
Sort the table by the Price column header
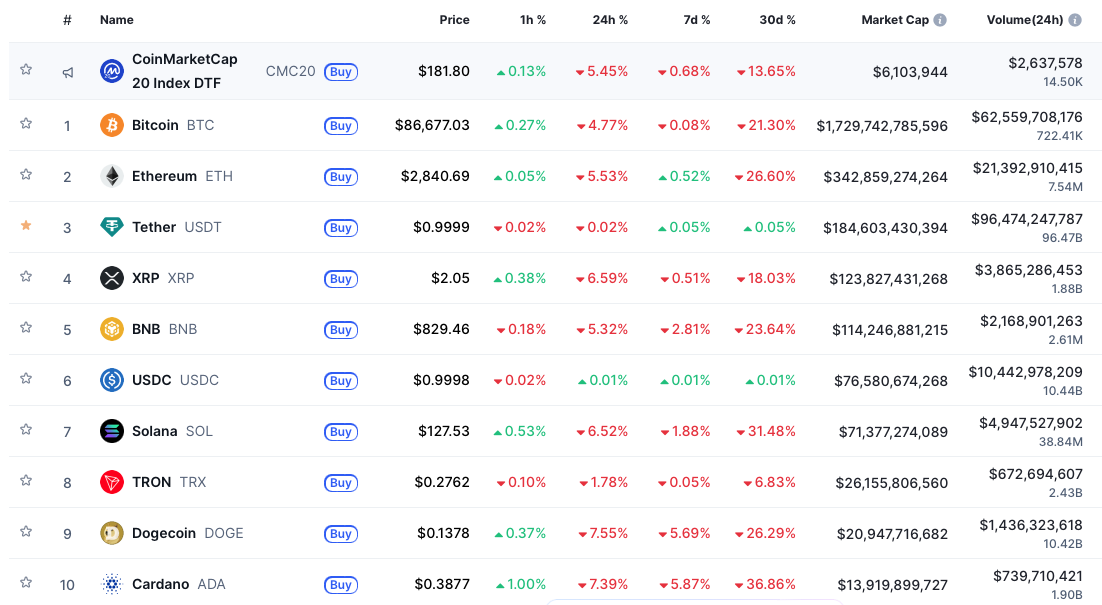click(454, 19)
